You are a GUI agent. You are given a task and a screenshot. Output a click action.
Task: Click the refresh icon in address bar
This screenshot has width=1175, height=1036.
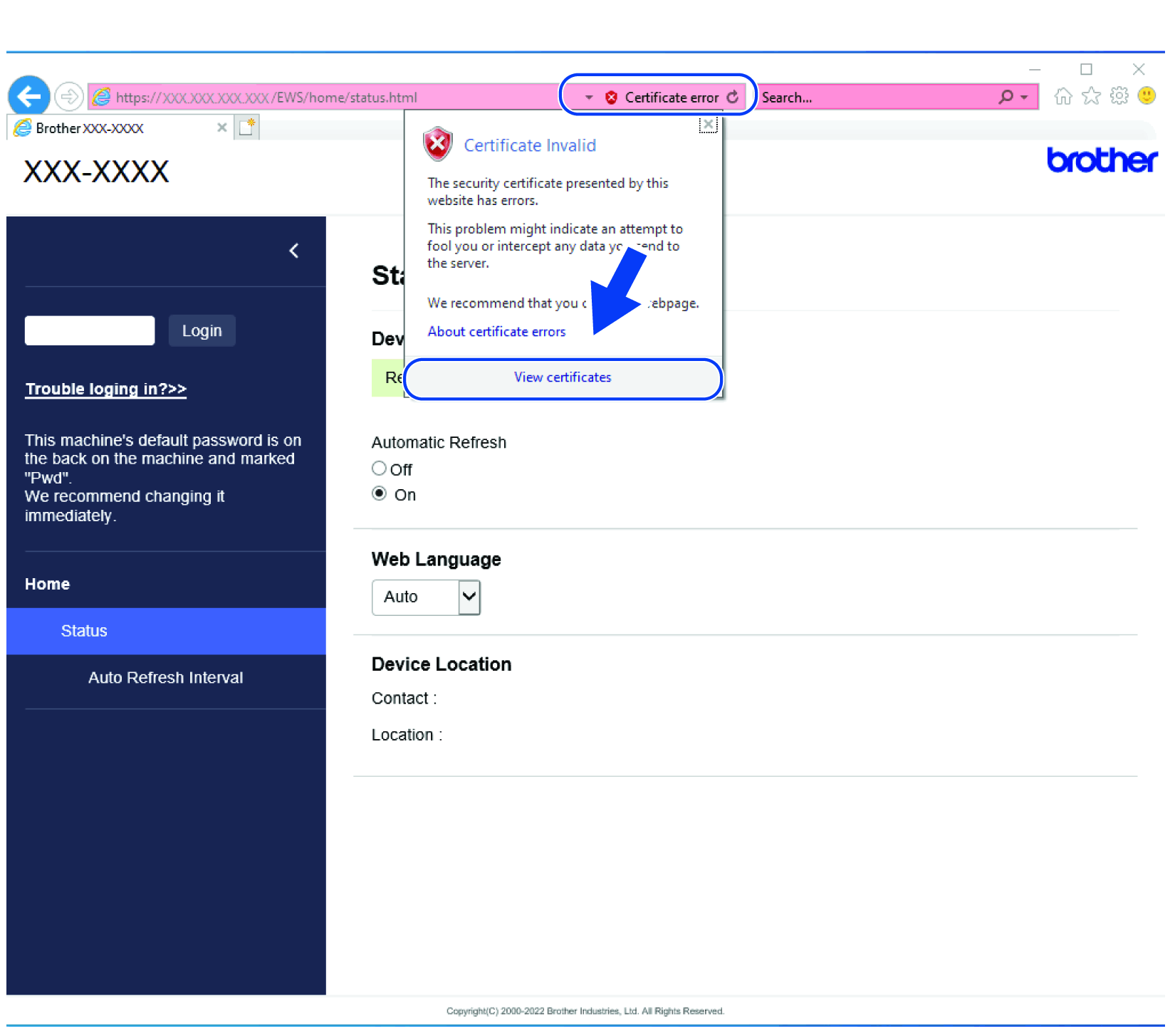coord(733,97)
